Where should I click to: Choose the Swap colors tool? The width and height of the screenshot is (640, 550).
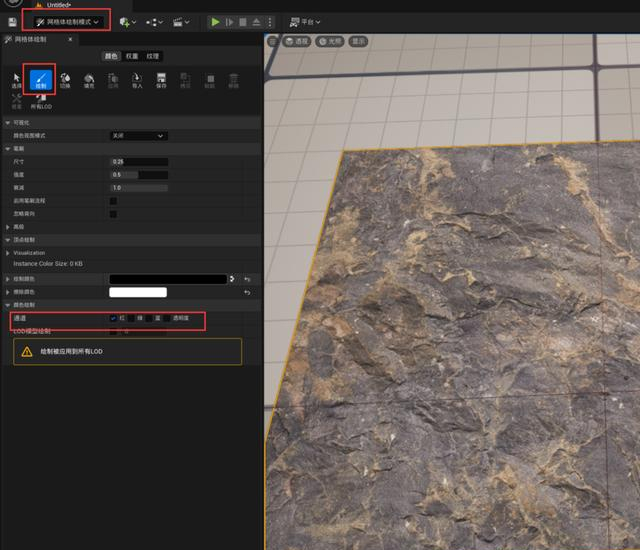click(65, 80)
